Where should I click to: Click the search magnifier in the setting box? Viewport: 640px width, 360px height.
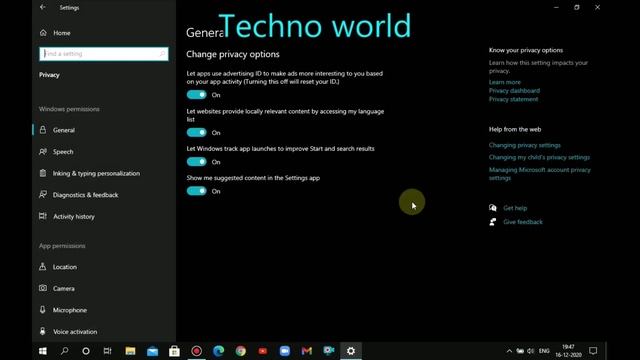tap(162, 54)
